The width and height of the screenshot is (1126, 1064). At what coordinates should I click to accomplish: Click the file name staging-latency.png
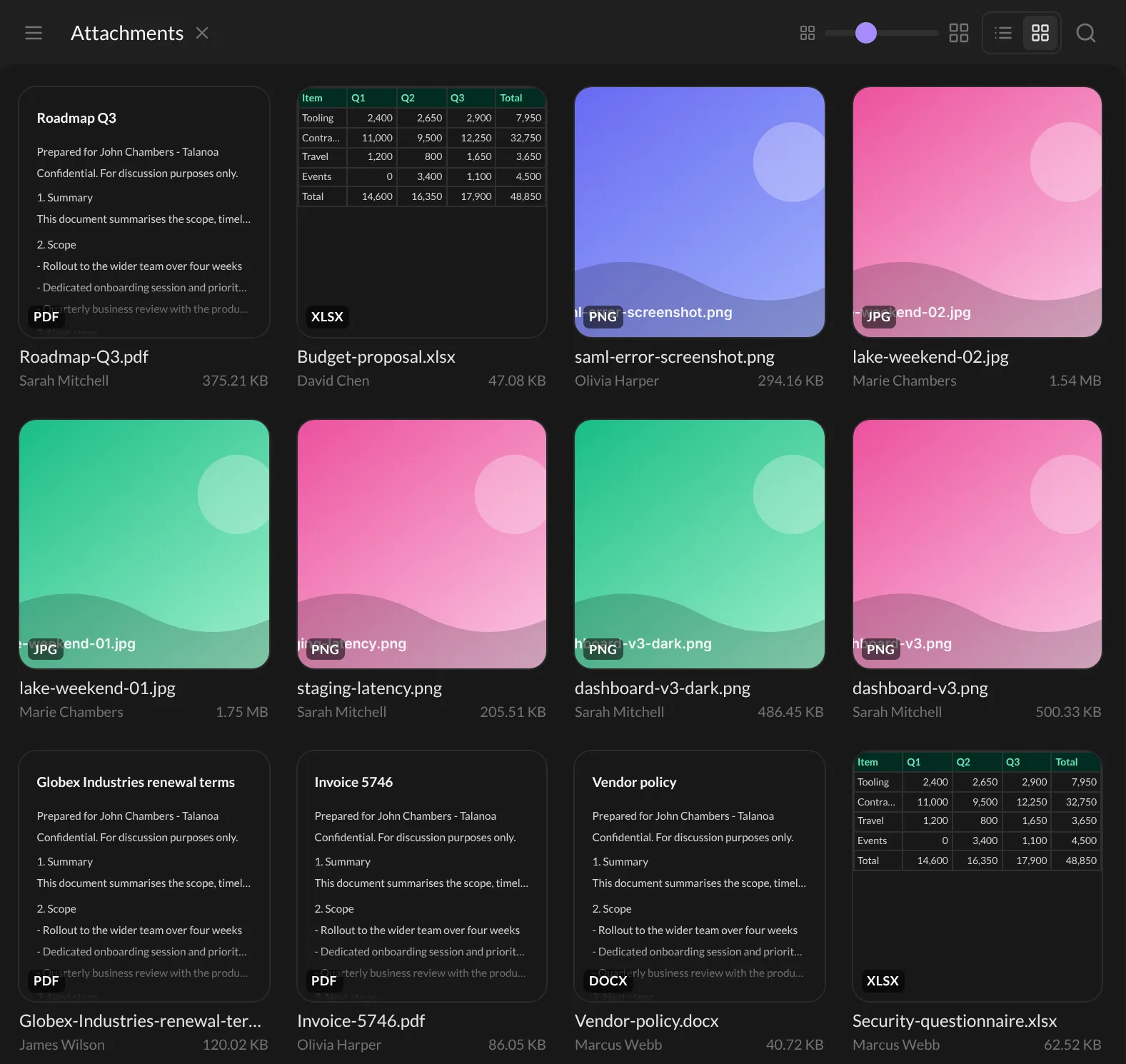click(x=369, y=688)
